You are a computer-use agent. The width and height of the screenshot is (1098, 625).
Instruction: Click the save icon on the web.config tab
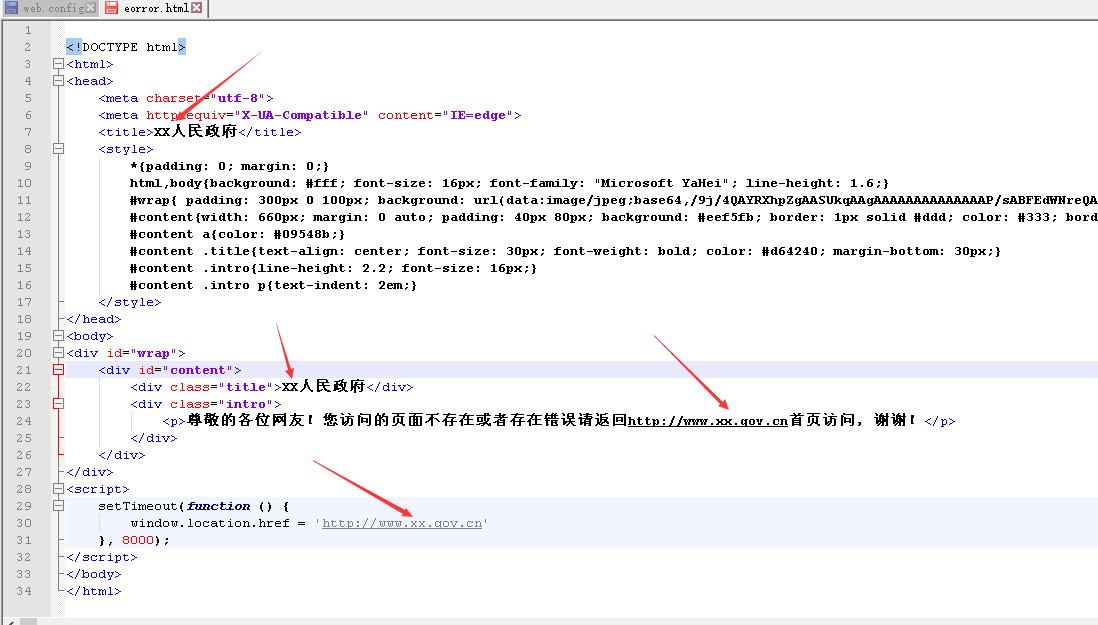pyautogui.click(x=11, y=8)
